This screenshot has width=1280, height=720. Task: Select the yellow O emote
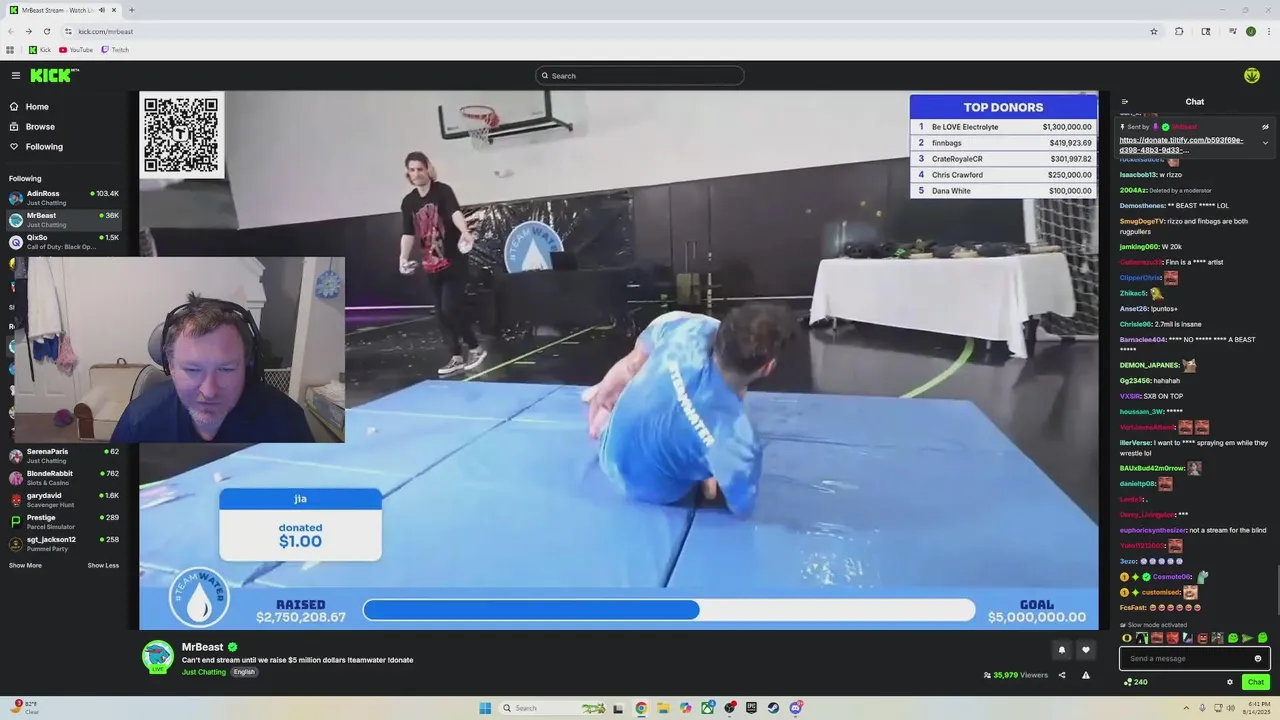coord(1127,638)
